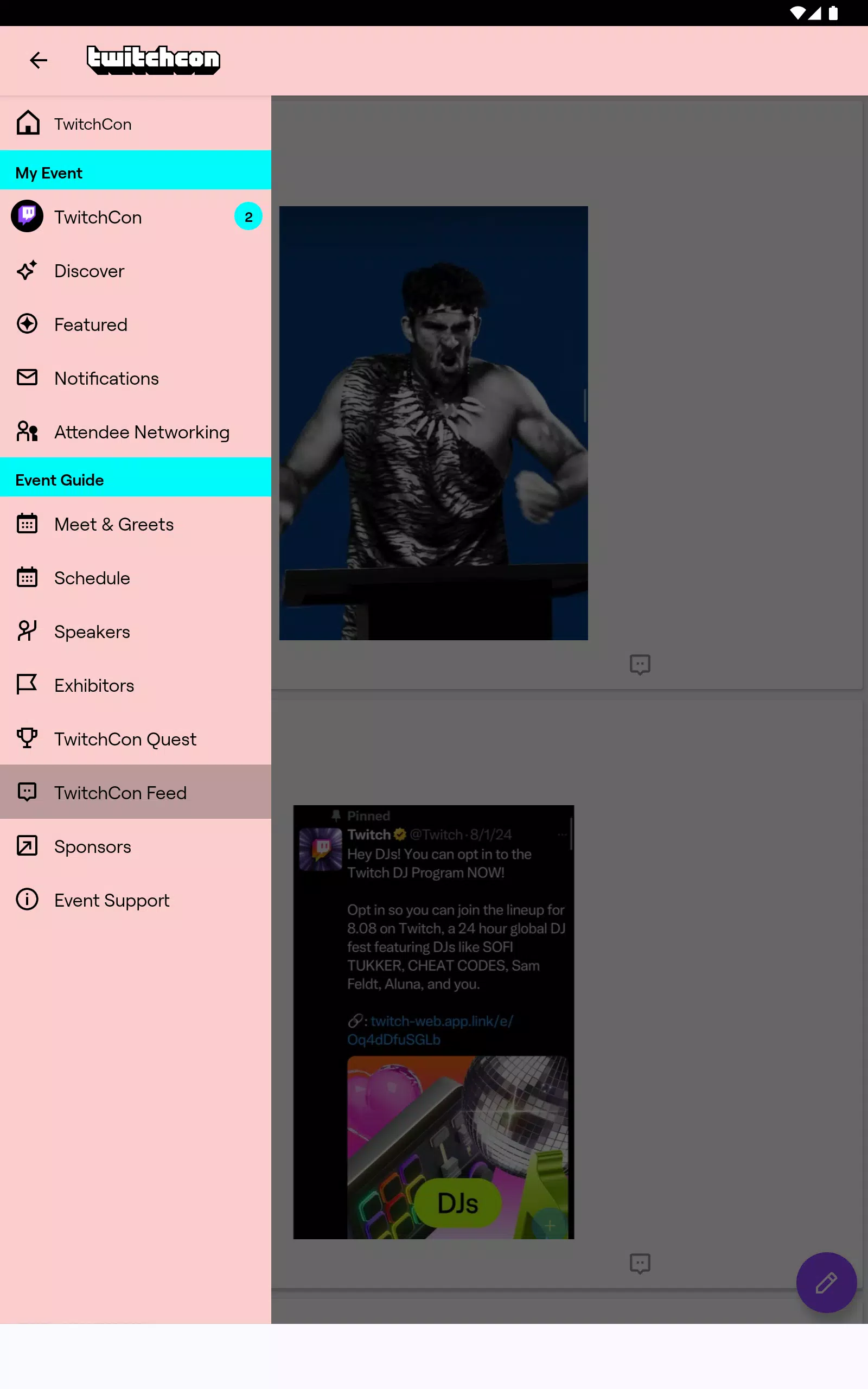Open Event Support
The image size is (868, 1389).
136,900
